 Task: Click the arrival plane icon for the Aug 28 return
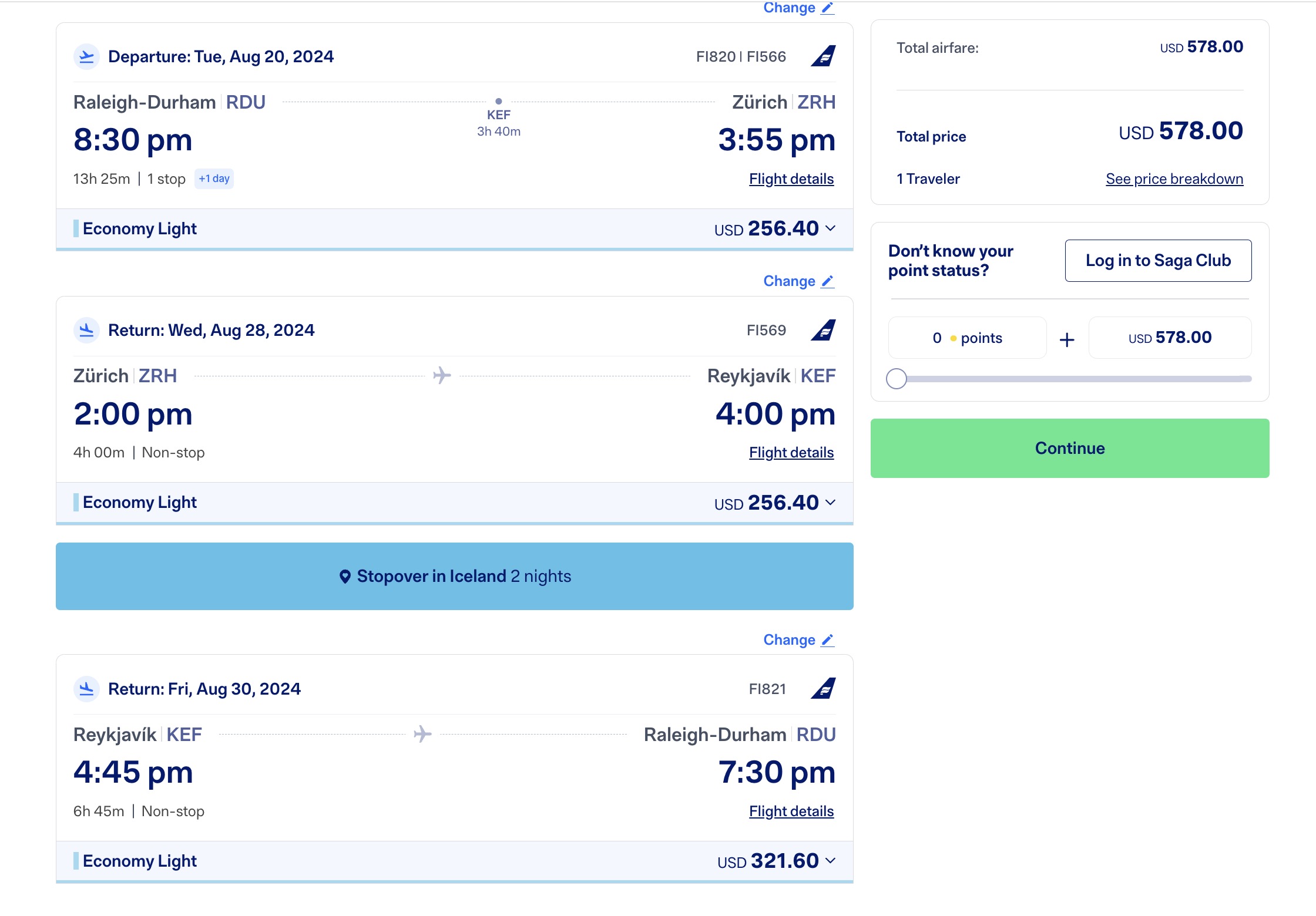tap(86, 329)
